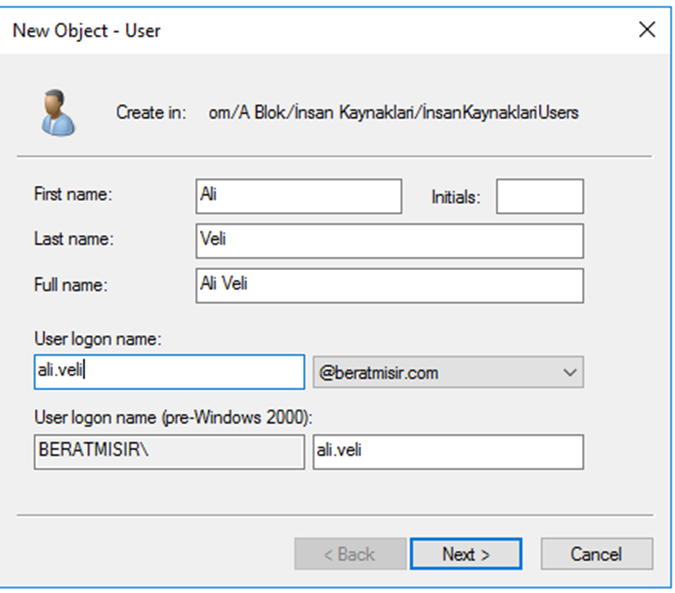Click the User logon name label

(x=96, y=339)
